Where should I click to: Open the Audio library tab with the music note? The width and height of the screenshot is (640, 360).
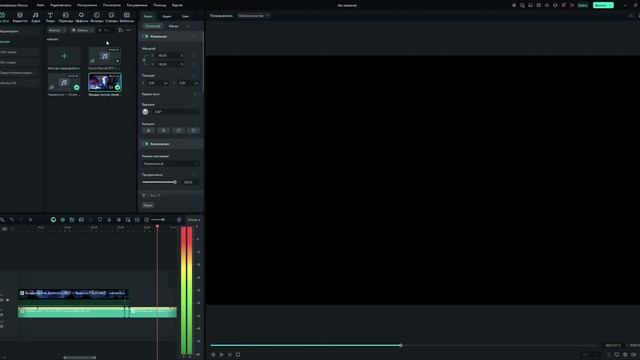click(36, 17)
